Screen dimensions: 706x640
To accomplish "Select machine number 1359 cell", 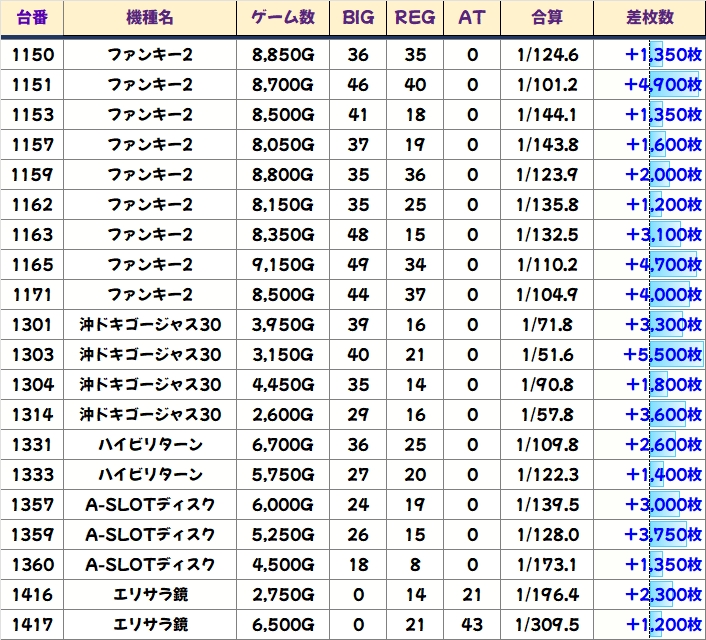I will click(33, 535).
